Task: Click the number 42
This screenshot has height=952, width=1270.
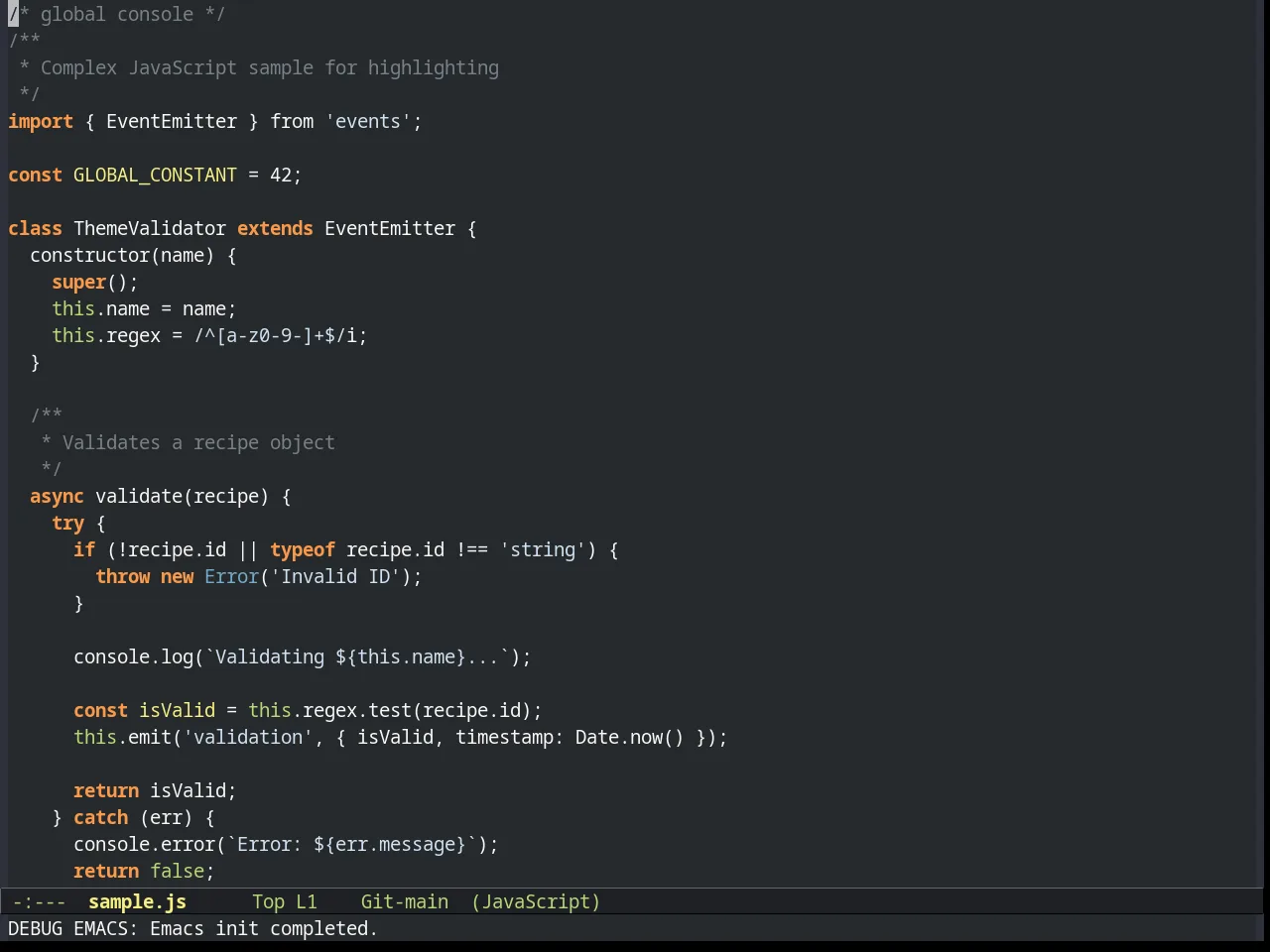Action: (x=281, y=175)
